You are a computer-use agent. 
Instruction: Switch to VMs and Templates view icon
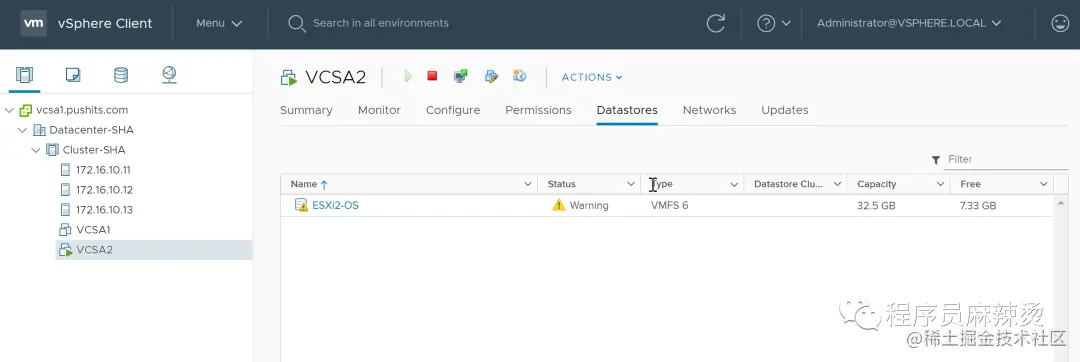coord(73,74)
